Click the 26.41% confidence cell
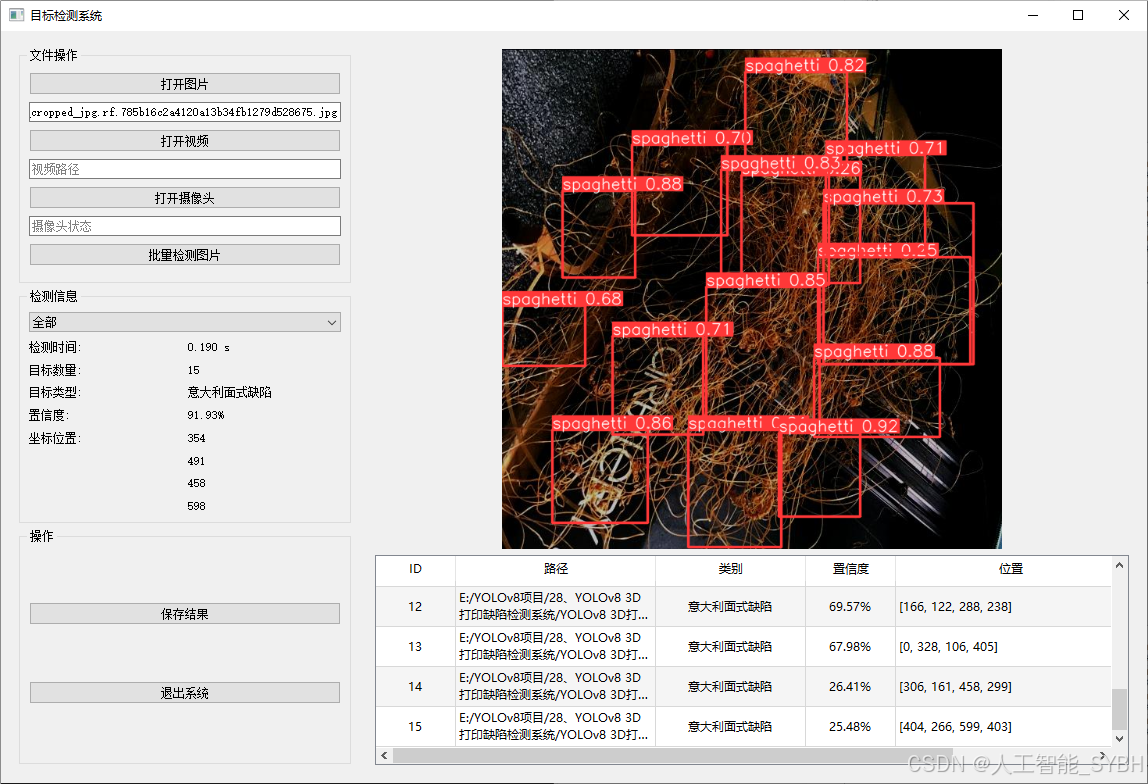This screenshot has width=1148, height=784. 850,687
